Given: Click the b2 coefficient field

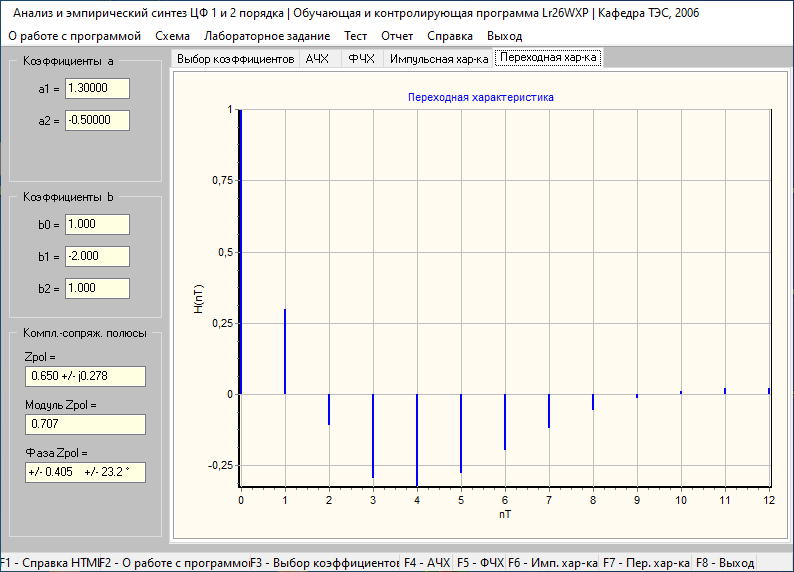Looking at the screenshot, I should [97, 288].
